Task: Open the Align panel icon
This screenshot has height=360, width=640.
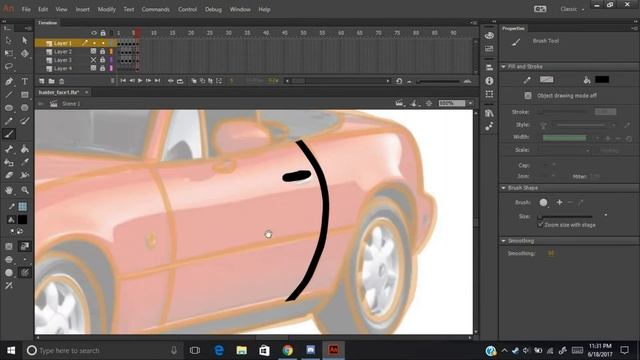Action: click(489, 68)
